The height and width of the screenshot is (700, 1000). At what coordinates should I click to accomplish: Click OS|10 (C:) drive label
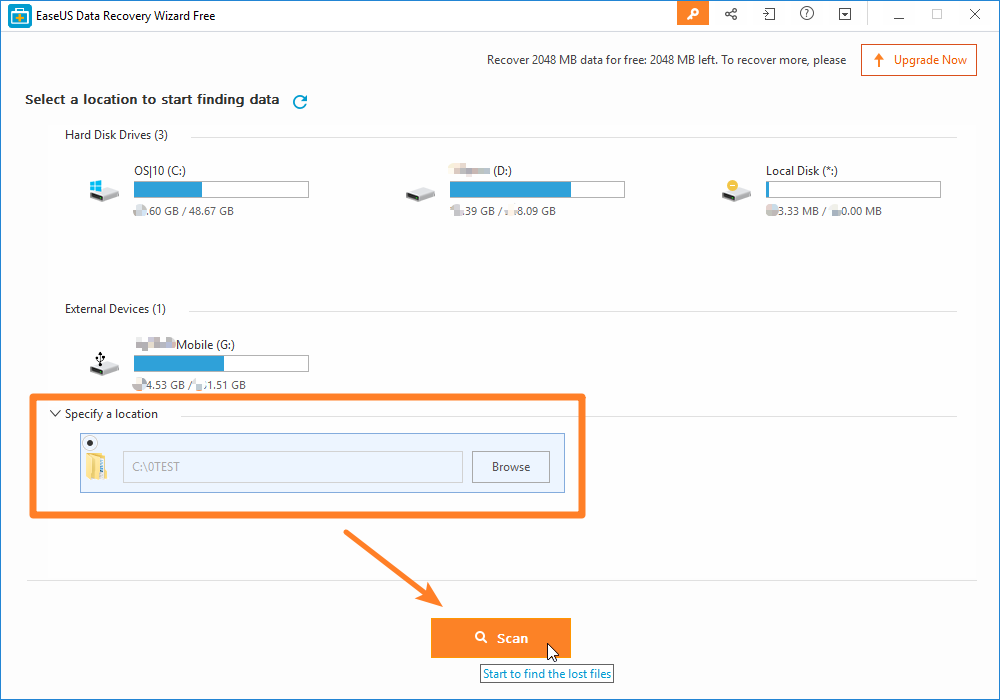coord(159,171)
